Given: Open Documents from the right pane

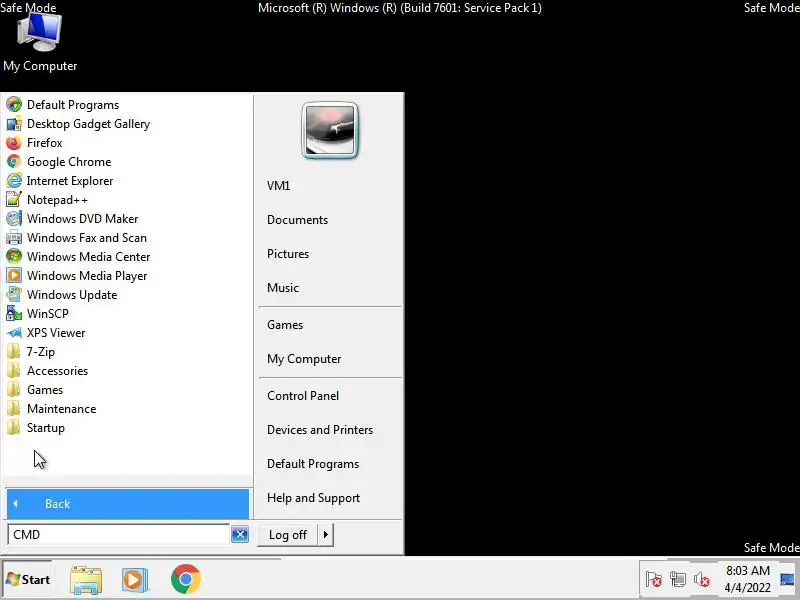Looking at the screenshot, I should click(x=297, y=220).
